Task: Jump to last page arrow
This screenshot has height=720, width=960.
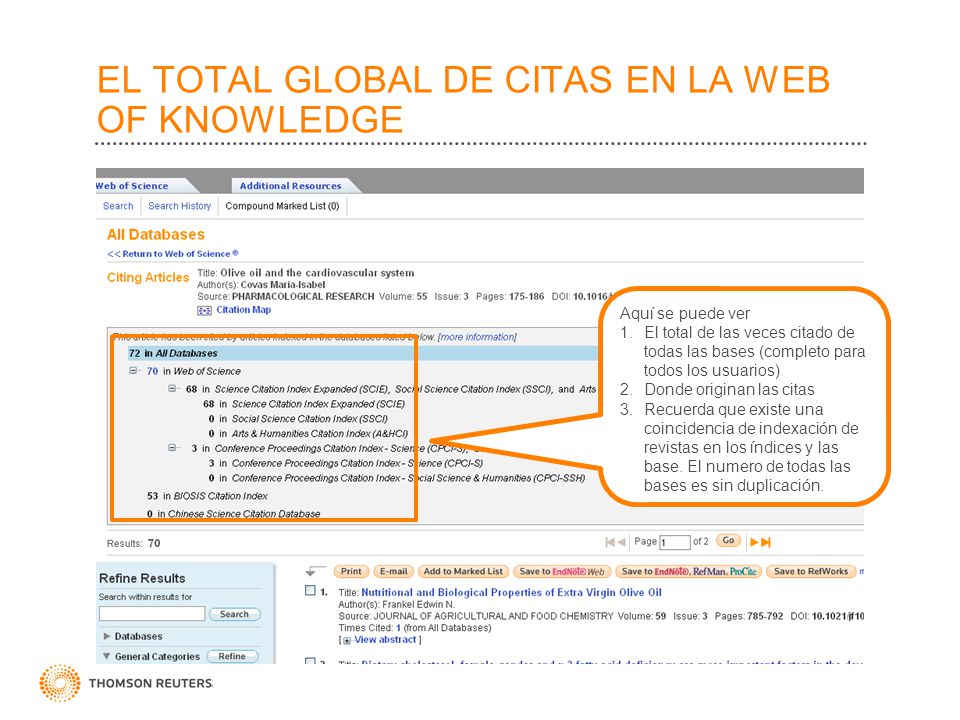Action: coord(766,542)
